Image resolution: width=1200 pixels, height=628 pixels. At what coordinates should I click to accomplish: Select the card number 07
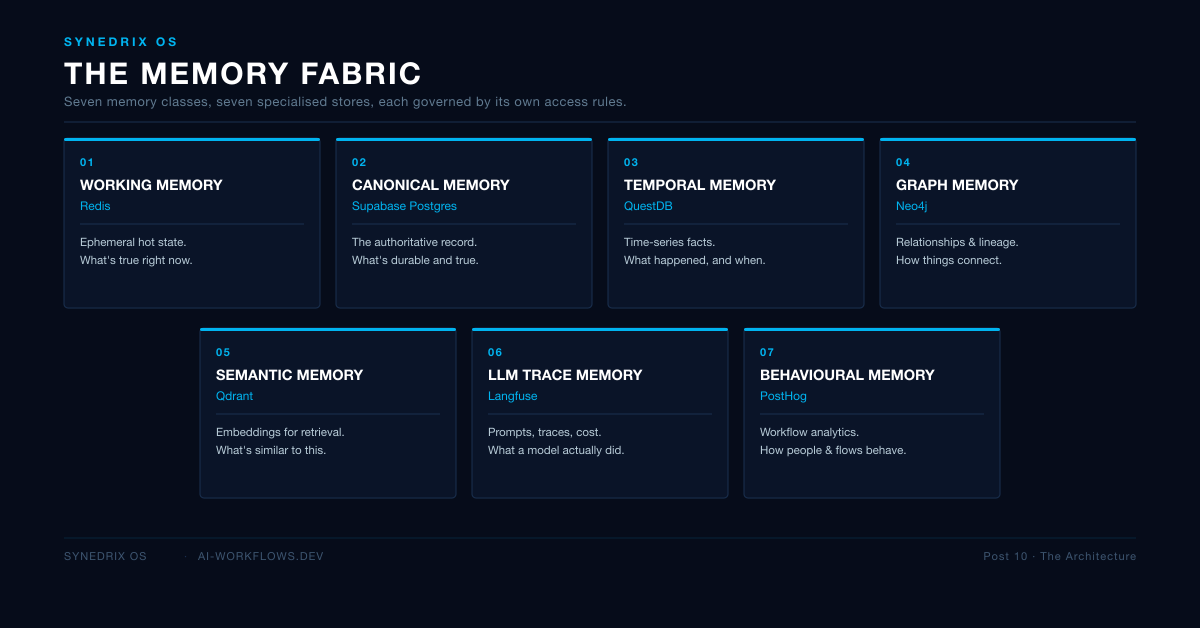click(x=767, y=352)
